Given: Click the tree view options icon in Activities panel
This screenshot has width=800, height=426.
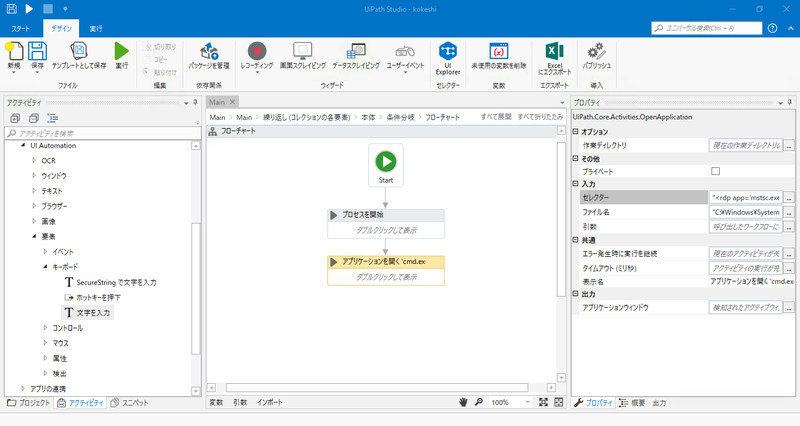Looking at the screenshot, I should (x=53, y=118).
